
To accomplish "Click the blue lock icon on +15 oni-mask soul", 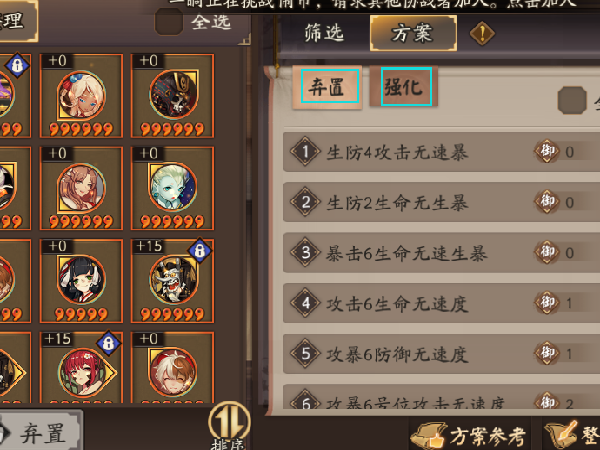I will point(200,251).
